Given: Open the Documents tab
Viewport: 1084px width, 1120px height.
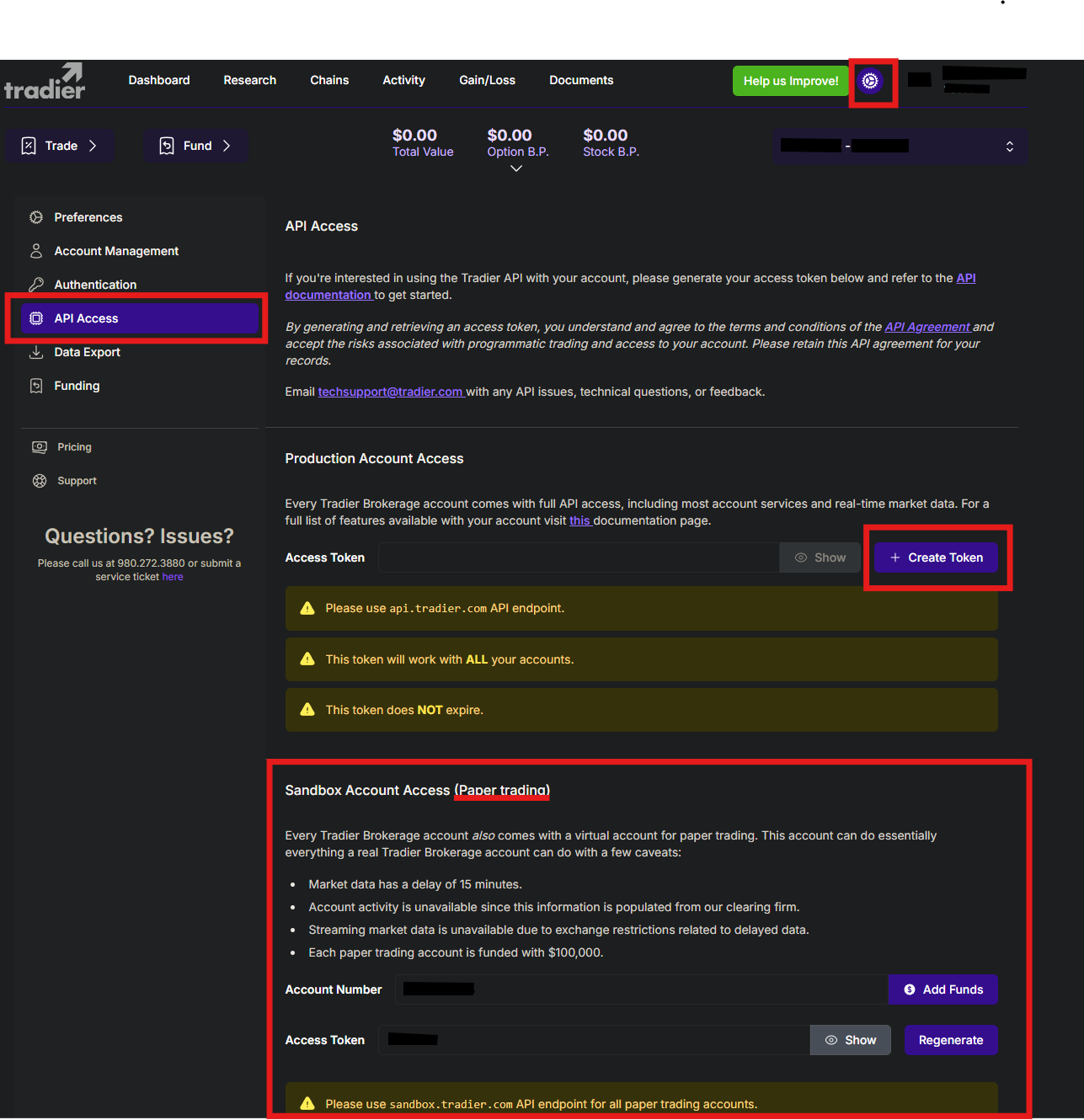Looking at the screenshot, I should tap(581, 80).
